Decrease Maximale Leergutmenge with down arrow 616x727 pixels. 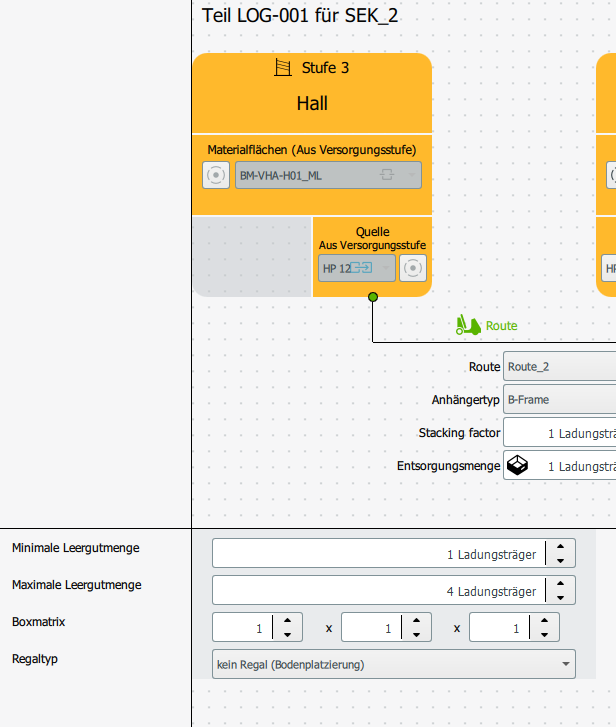point(560,598)
